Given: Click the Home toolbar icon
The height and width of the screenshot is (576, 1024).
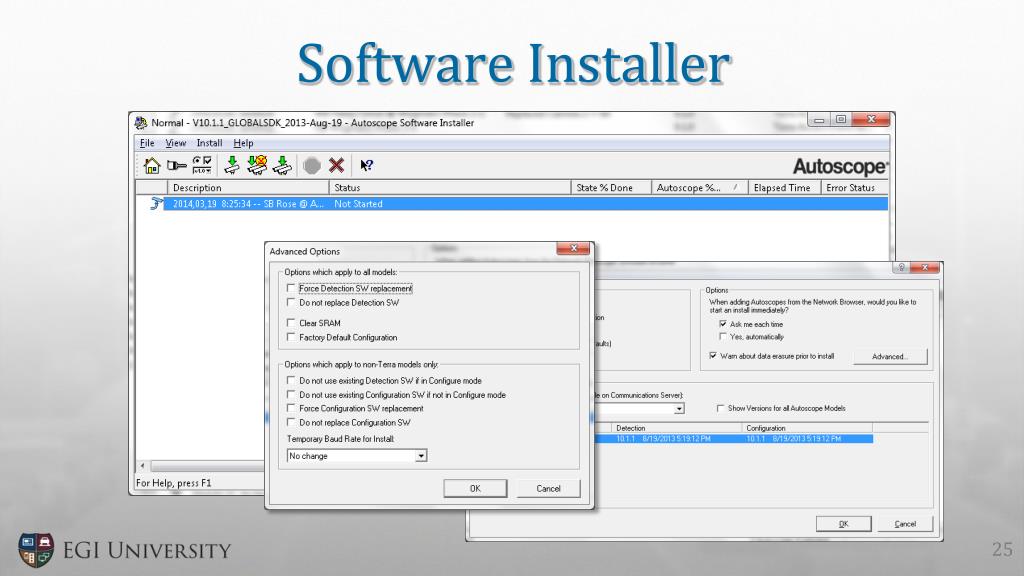Looking at the screenshot, I should click(152, 166).
